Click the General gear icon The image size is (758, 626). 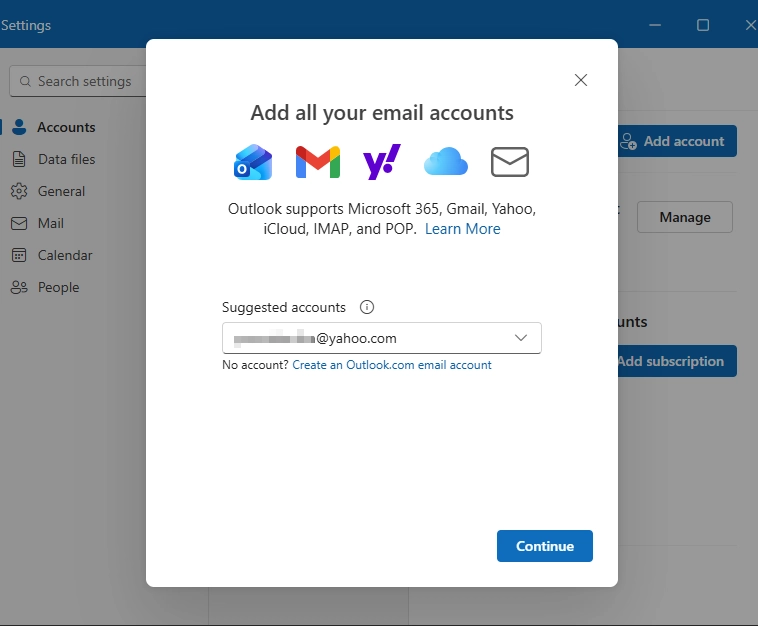19,191
